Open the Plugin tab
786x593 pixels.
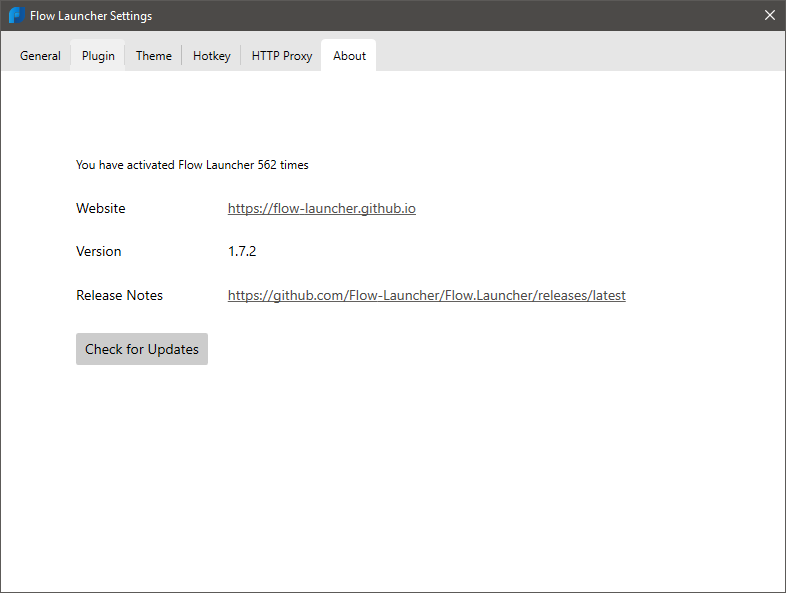click(x=98, y=56)
